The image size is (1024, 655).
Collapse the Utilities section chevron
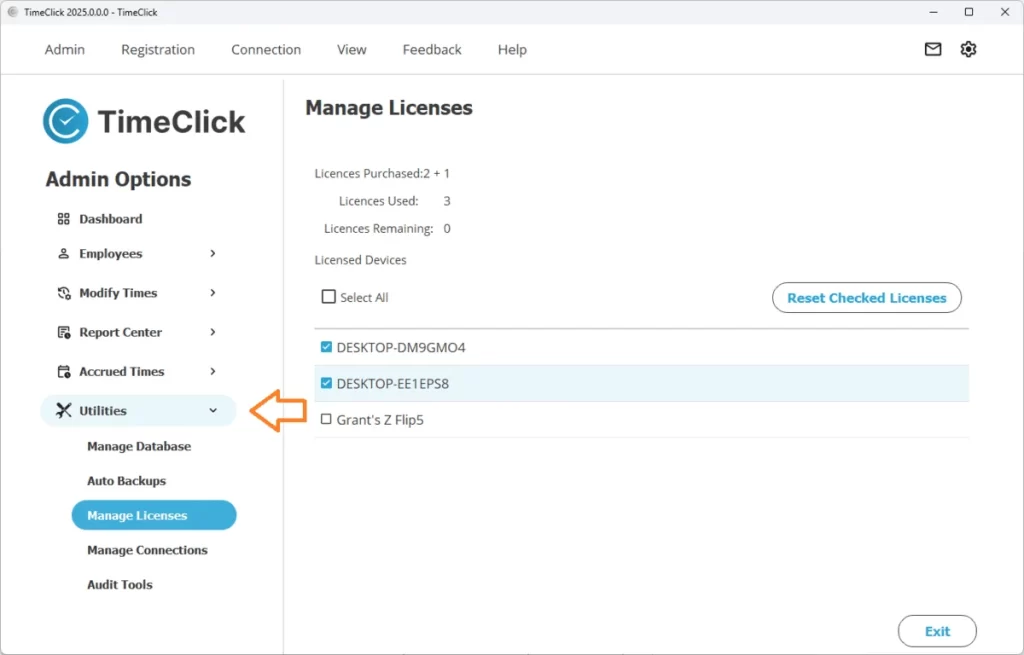click(213, 410)
